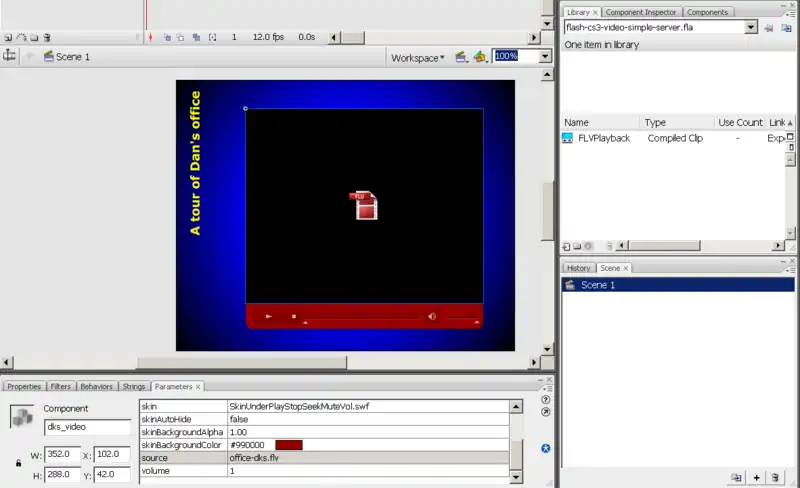Open the library document dropdown list

(x=751, y=28)
